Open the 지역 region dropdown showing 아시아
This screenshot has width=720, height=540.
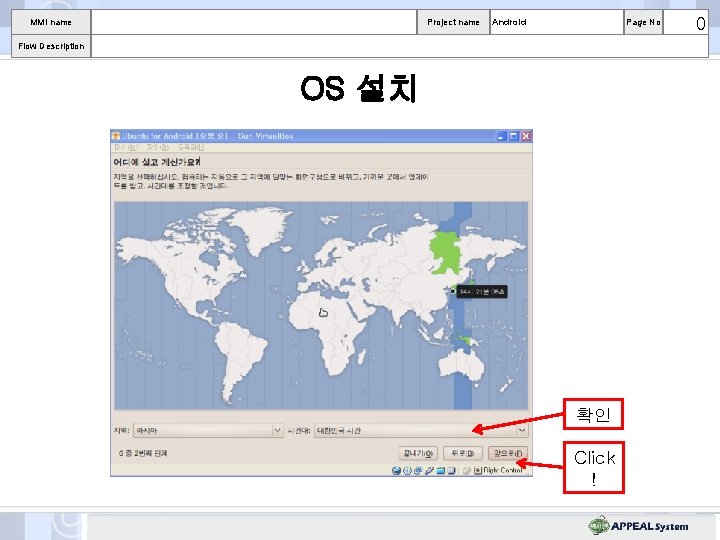tap(208, 430)
